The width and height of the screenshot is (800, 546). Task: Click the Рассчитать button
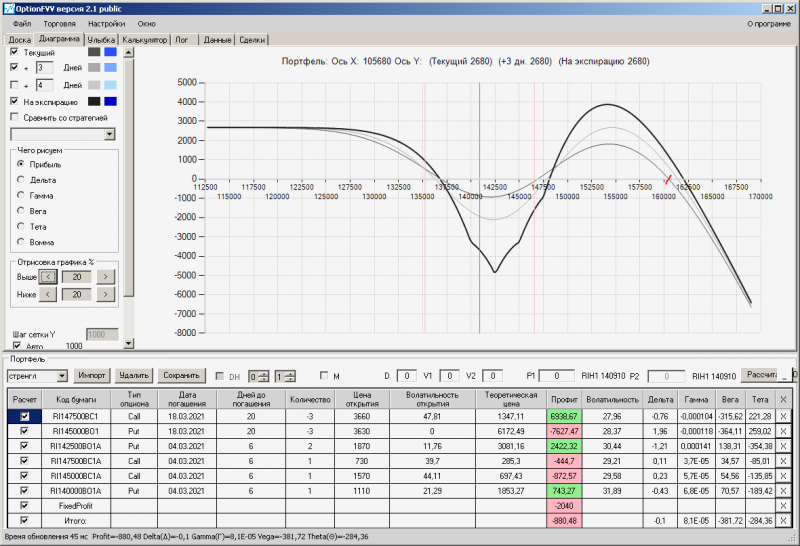pyautogui.click(x=761, y=375)
